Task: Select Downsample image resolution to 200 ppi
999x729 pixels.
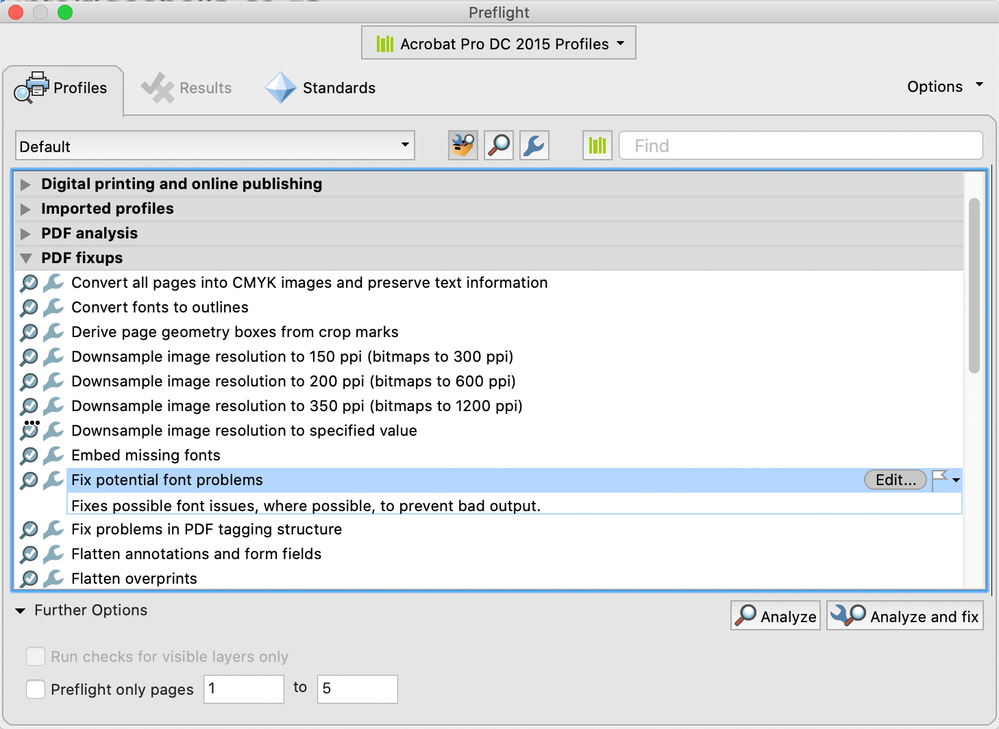Action: point(294,381)
